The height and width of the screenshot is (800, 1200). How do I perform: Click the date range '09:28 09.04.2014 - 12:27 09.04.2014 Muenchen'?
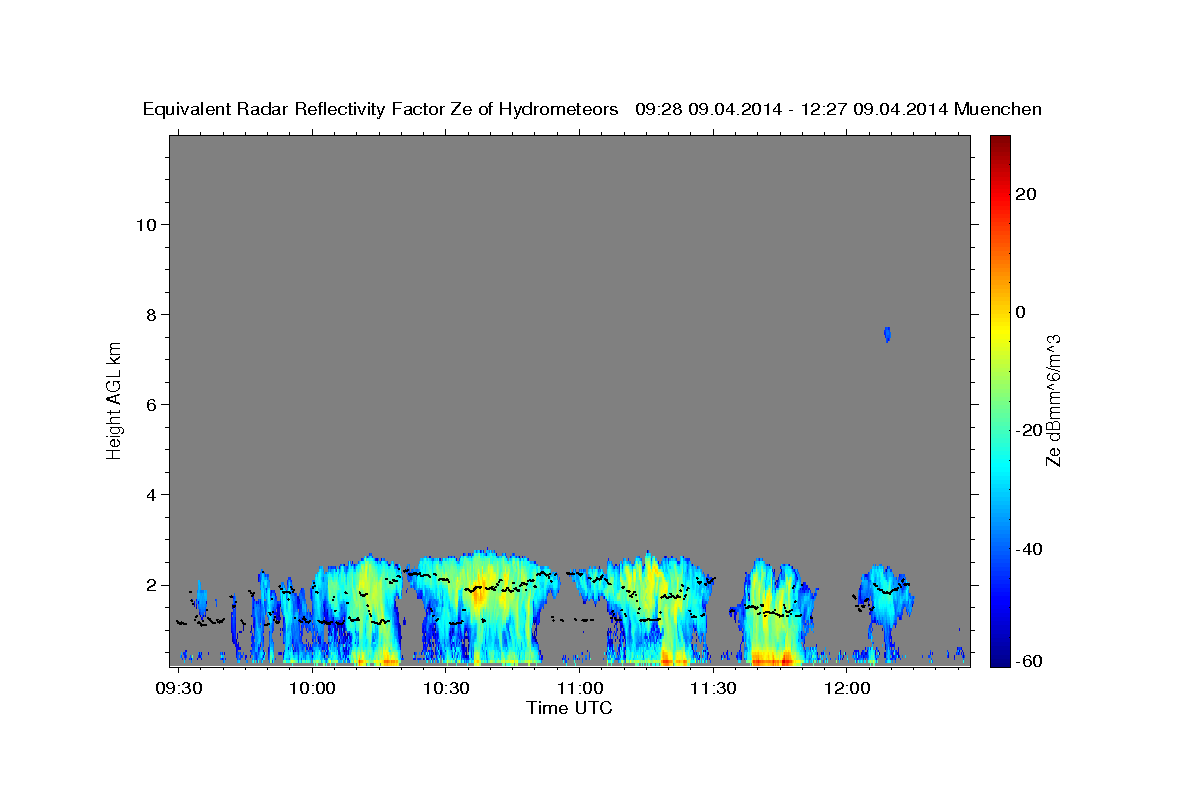(839, 109)
